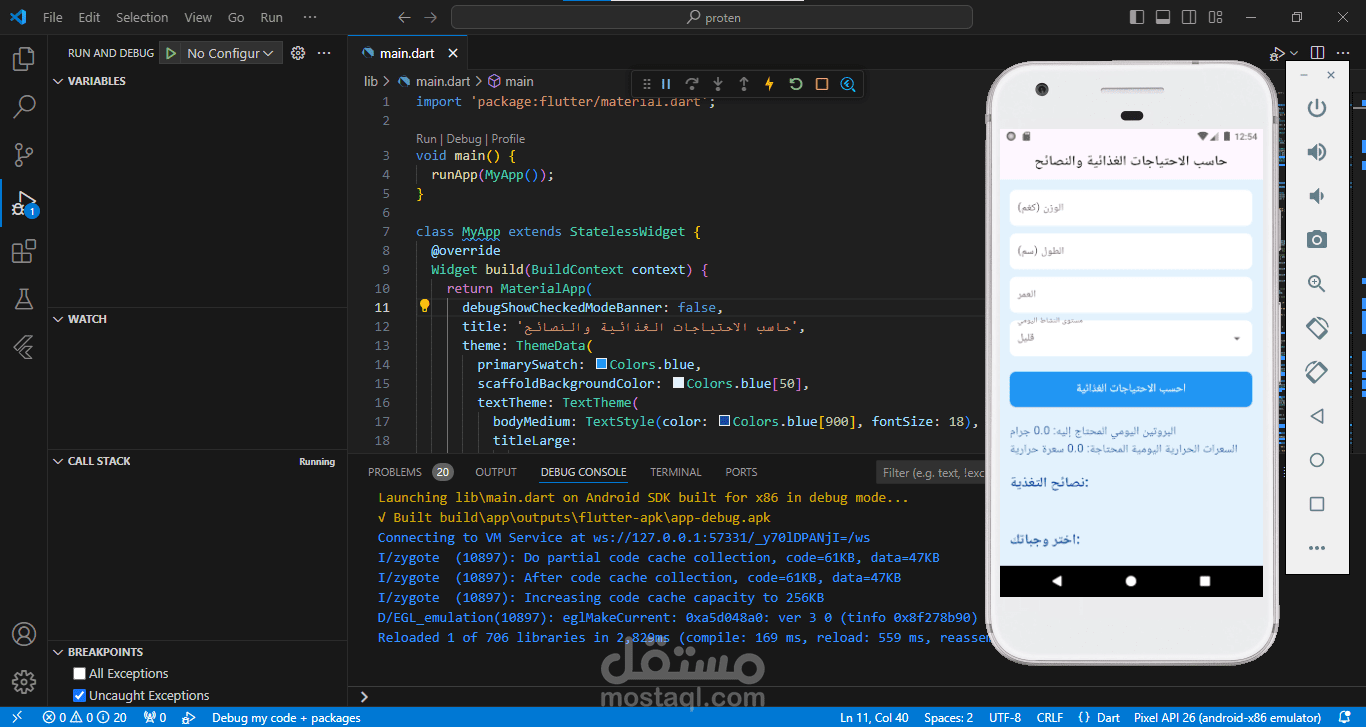Take emulator screenshot with camera icon
Viewport: 1366px width, 727px height.
coord(1317,239)
